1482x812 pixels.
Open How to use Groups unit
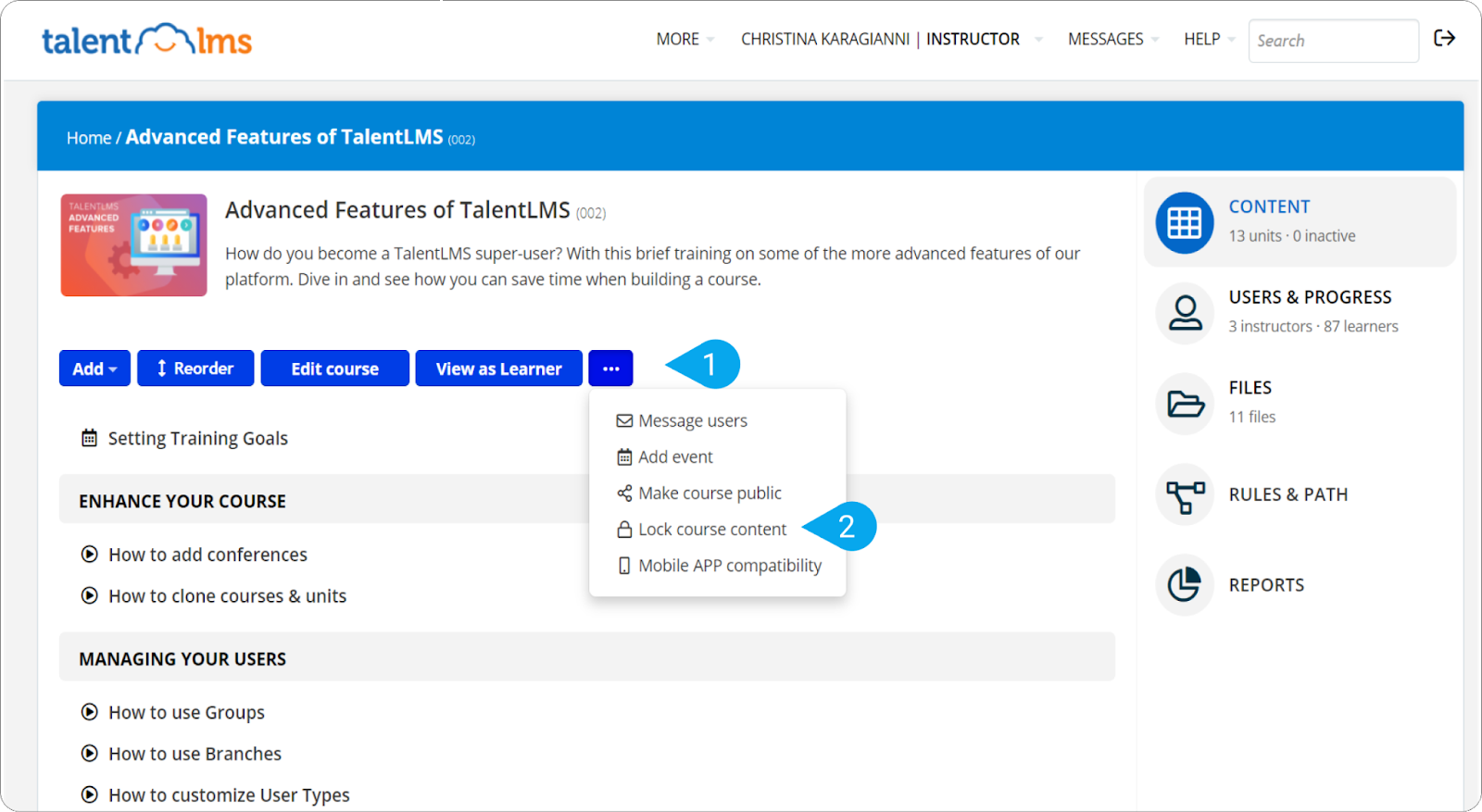[186, 712]
